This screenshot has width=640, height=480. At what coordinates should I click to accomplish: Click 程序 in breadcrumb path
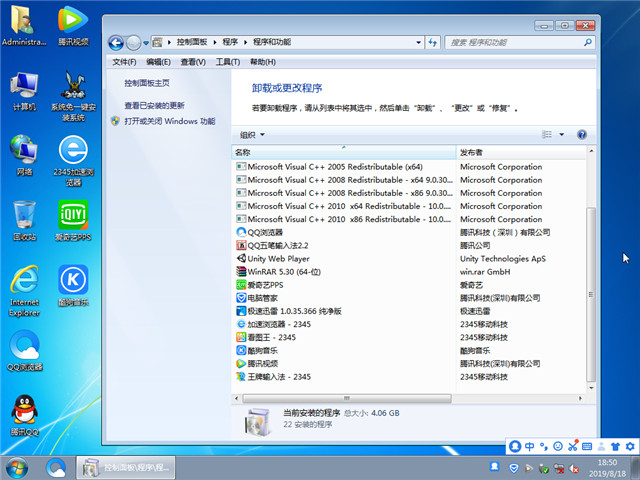230,42
